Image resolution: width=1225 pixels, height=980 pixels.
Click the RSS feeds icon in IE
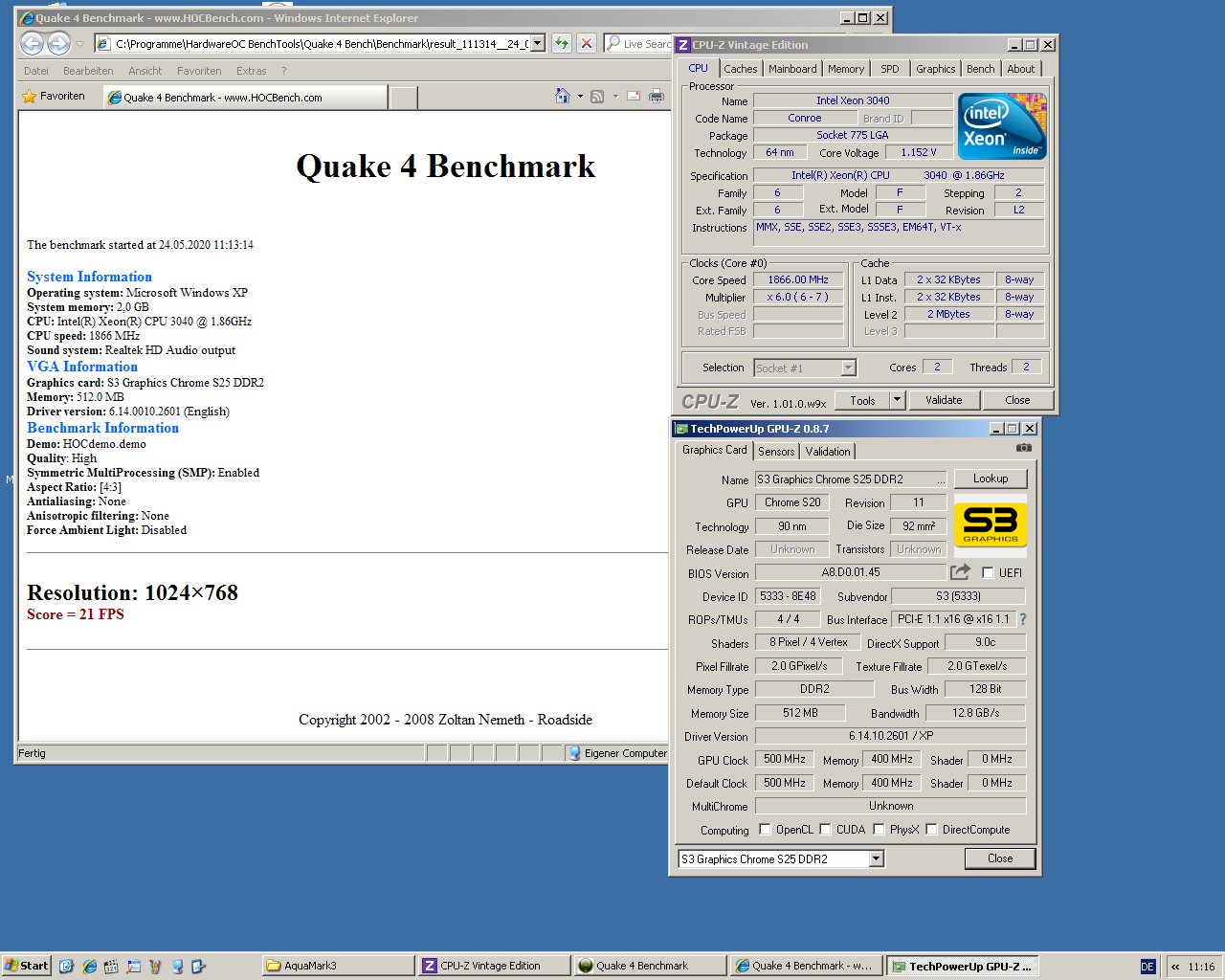tap(597, 97)
